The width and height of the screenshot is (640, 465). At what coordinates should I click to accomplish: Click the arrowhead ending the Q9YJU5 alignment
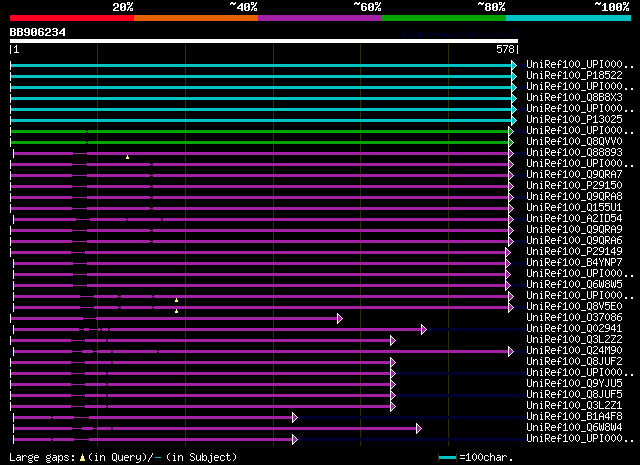coord(393,385)
